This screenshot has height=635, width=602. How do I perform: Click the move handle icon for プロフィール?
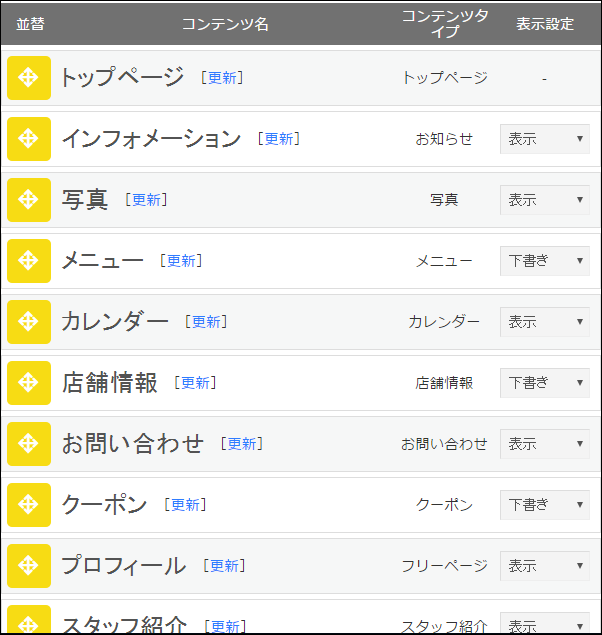coord(28,566)
